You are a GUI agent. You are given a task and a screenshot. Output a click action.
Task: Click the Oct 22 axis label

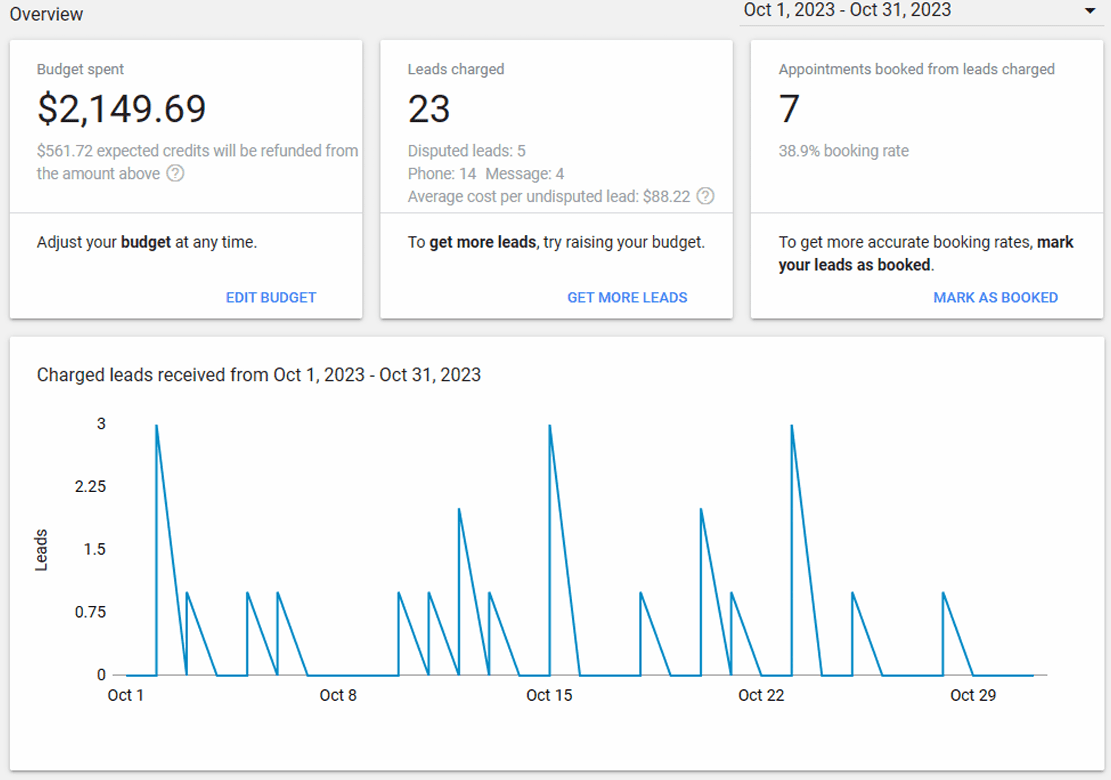tap(761, 696)
